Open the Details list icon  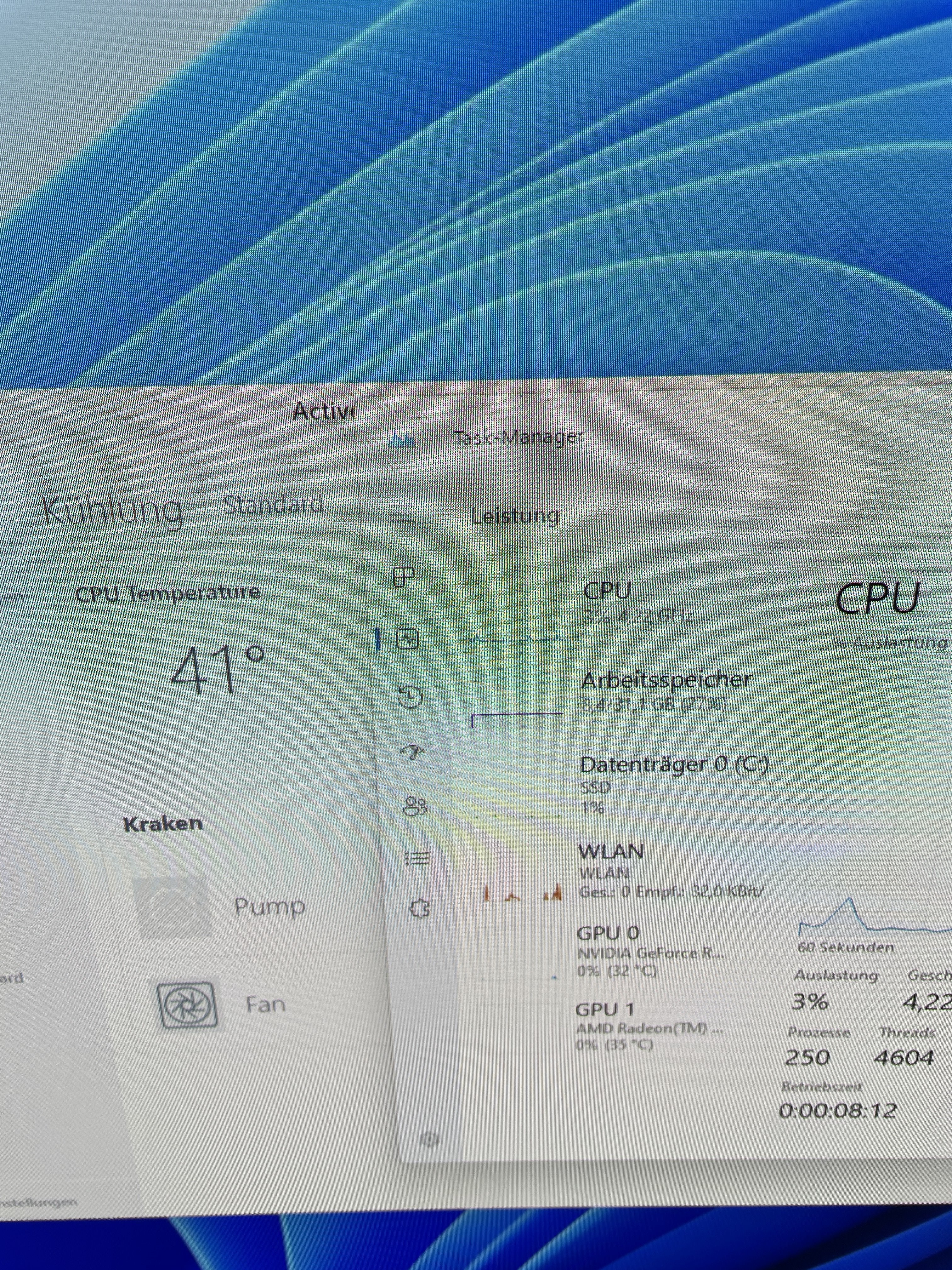click(x=417, y=858)
